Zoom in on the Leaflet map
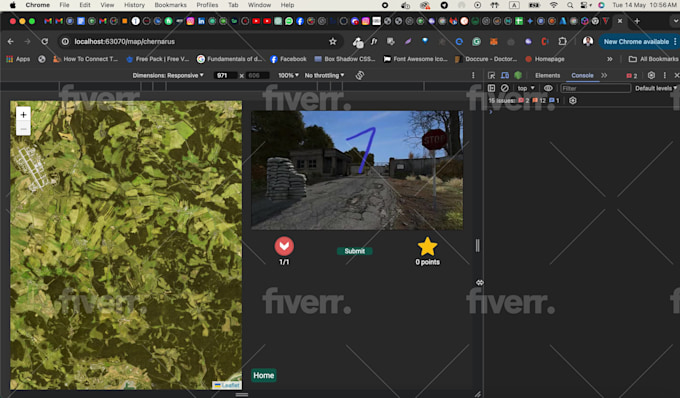This screenshot has height=398, width=680. click(x=23, y=114)
